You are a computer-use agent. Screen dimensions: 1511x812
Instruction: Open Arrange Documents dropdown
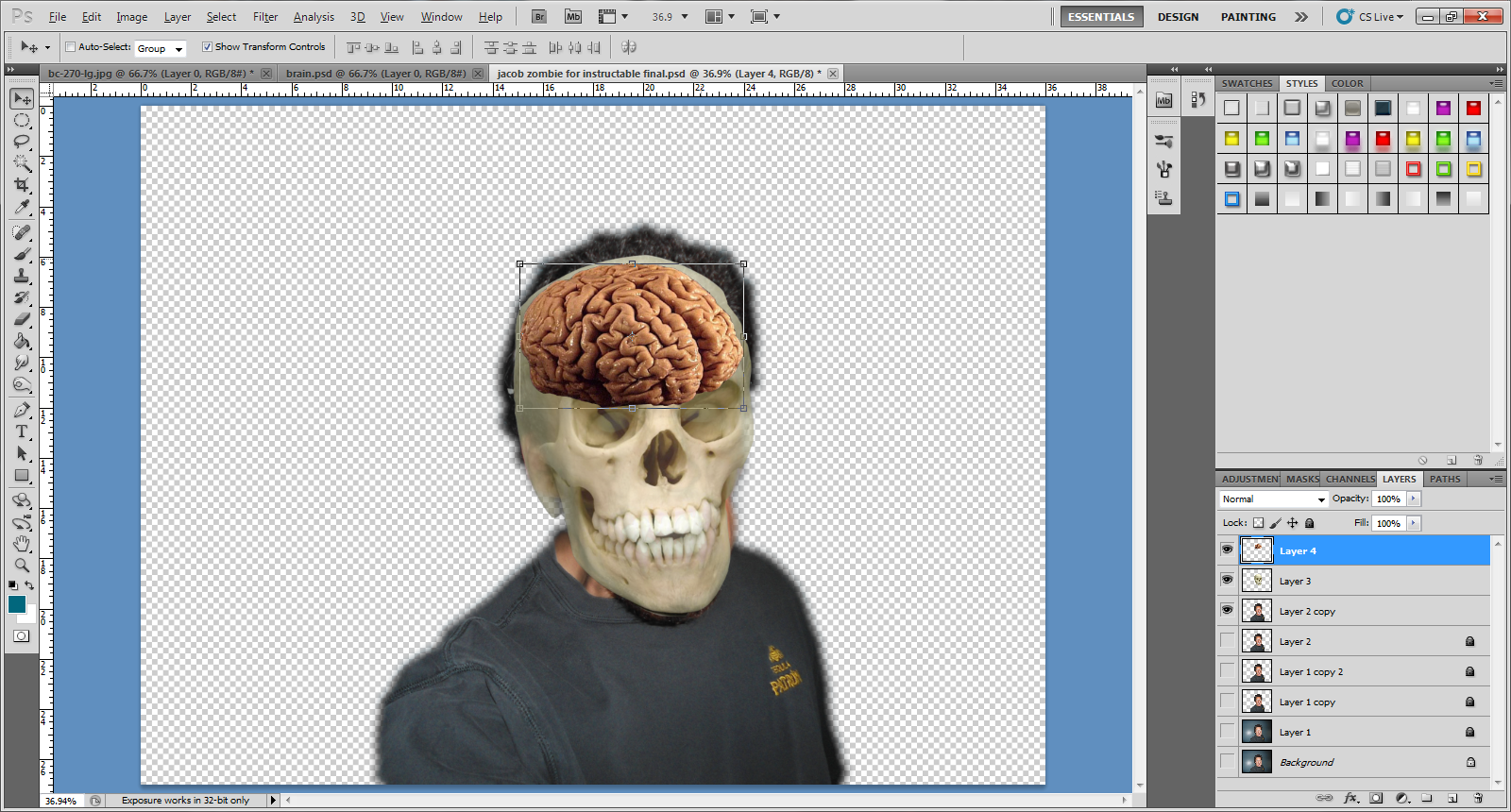point(721,16)
